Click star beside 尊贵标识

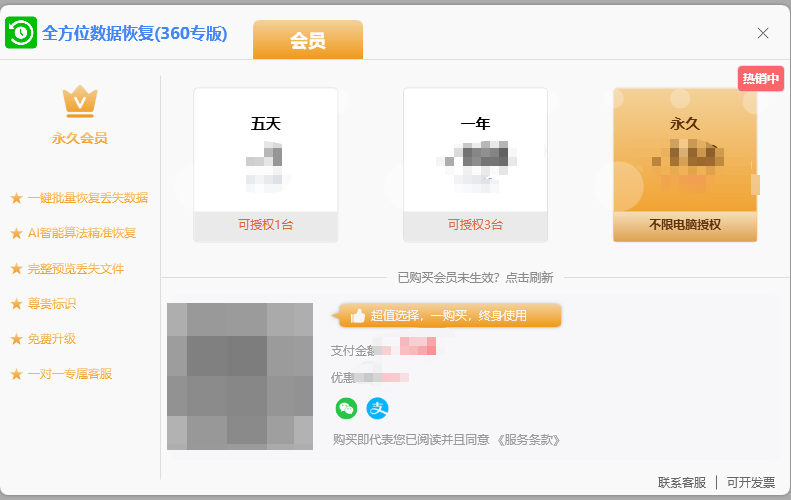tap(17, 304)
